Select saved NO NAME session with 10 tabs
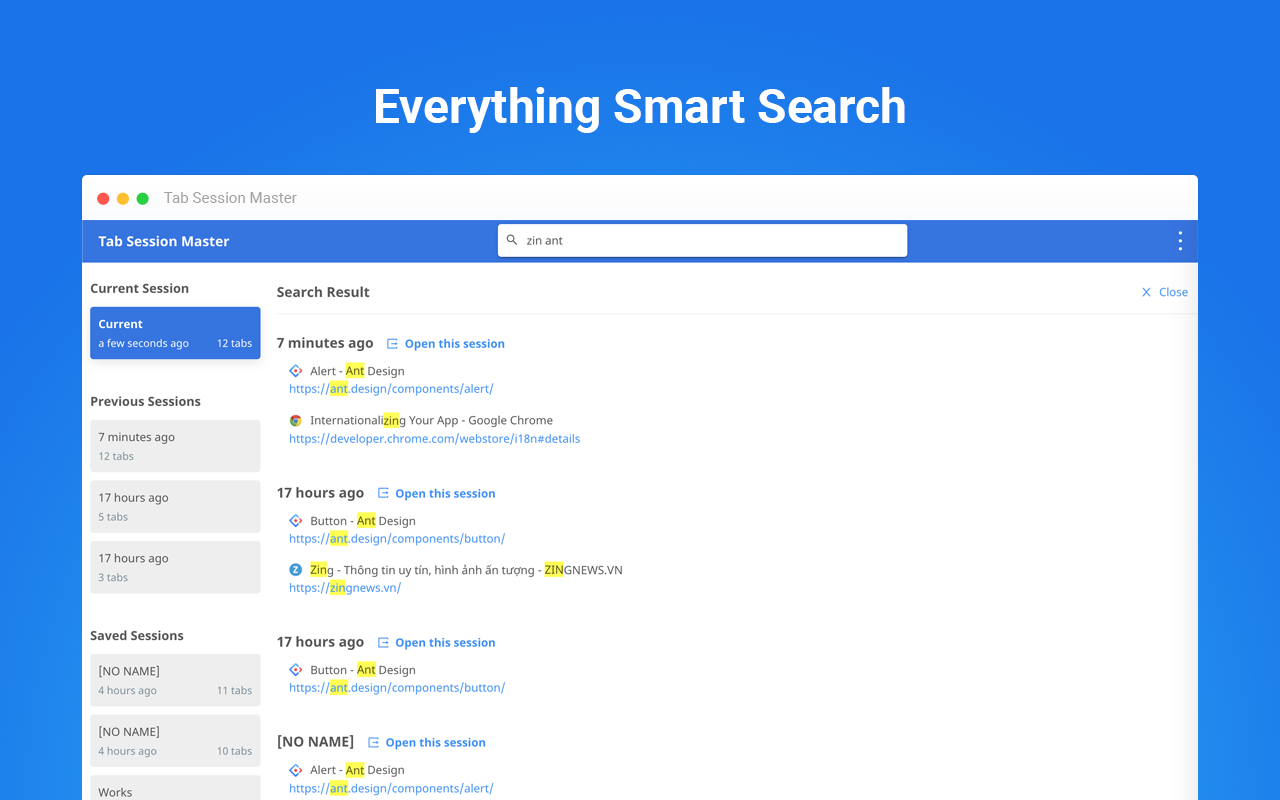 point(175,741)
